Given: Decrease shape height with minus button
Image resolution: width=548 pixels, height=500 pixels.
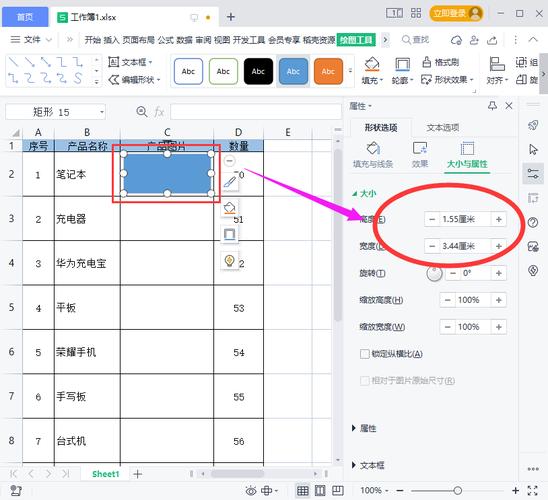Looking at the screenshot, I should 432,219.
